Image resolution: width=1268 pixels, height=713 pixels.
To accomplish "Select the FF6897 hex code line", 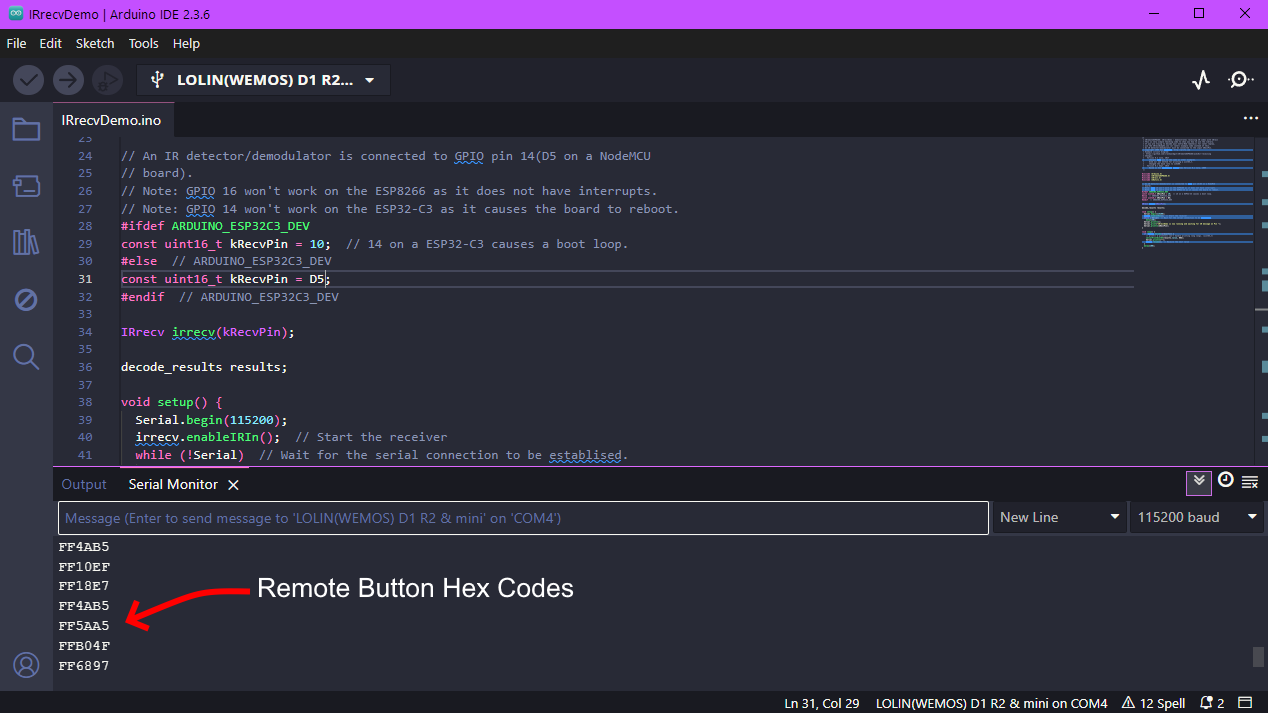I will pos(84,666).
